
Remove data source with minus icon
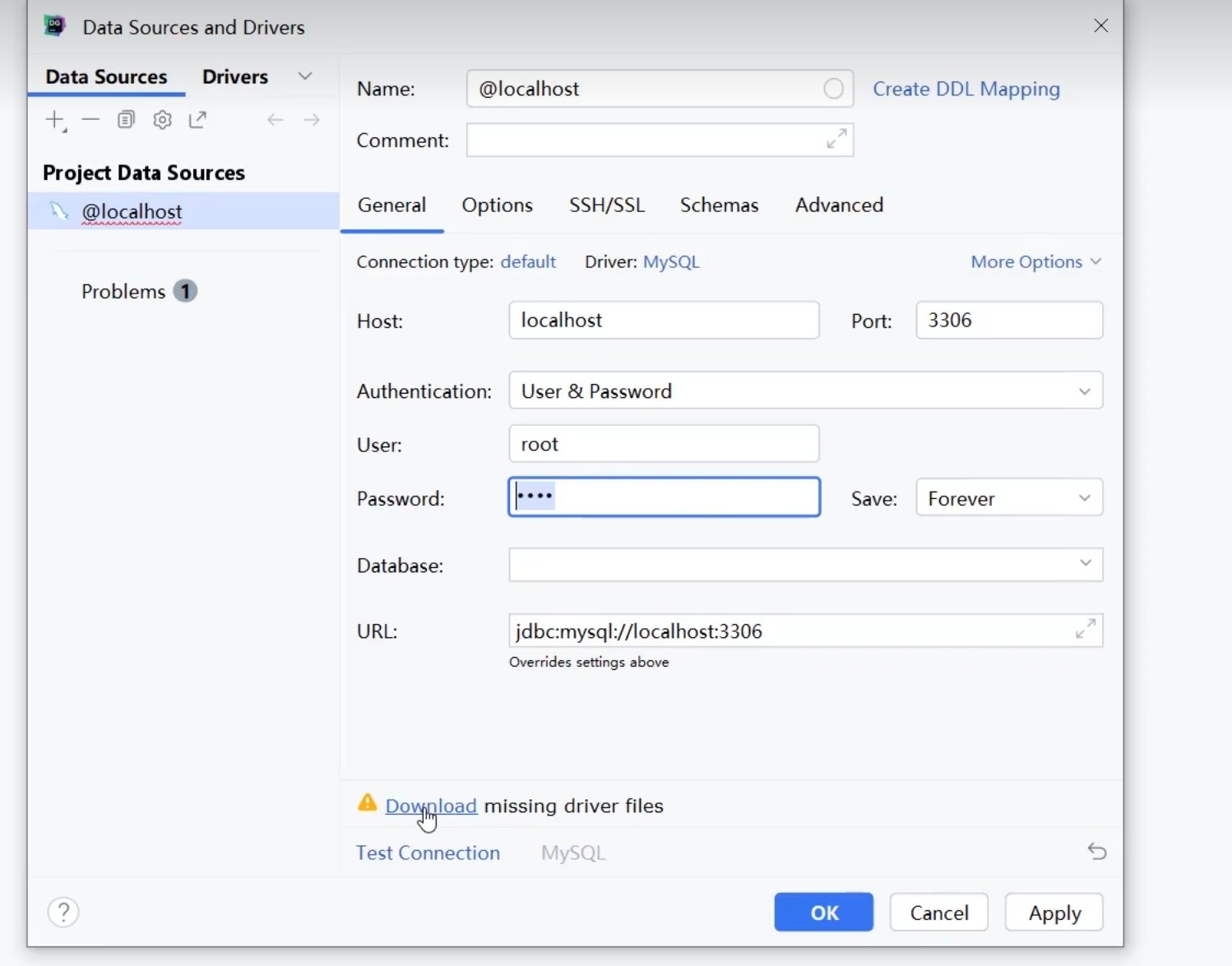coord(90,120)
